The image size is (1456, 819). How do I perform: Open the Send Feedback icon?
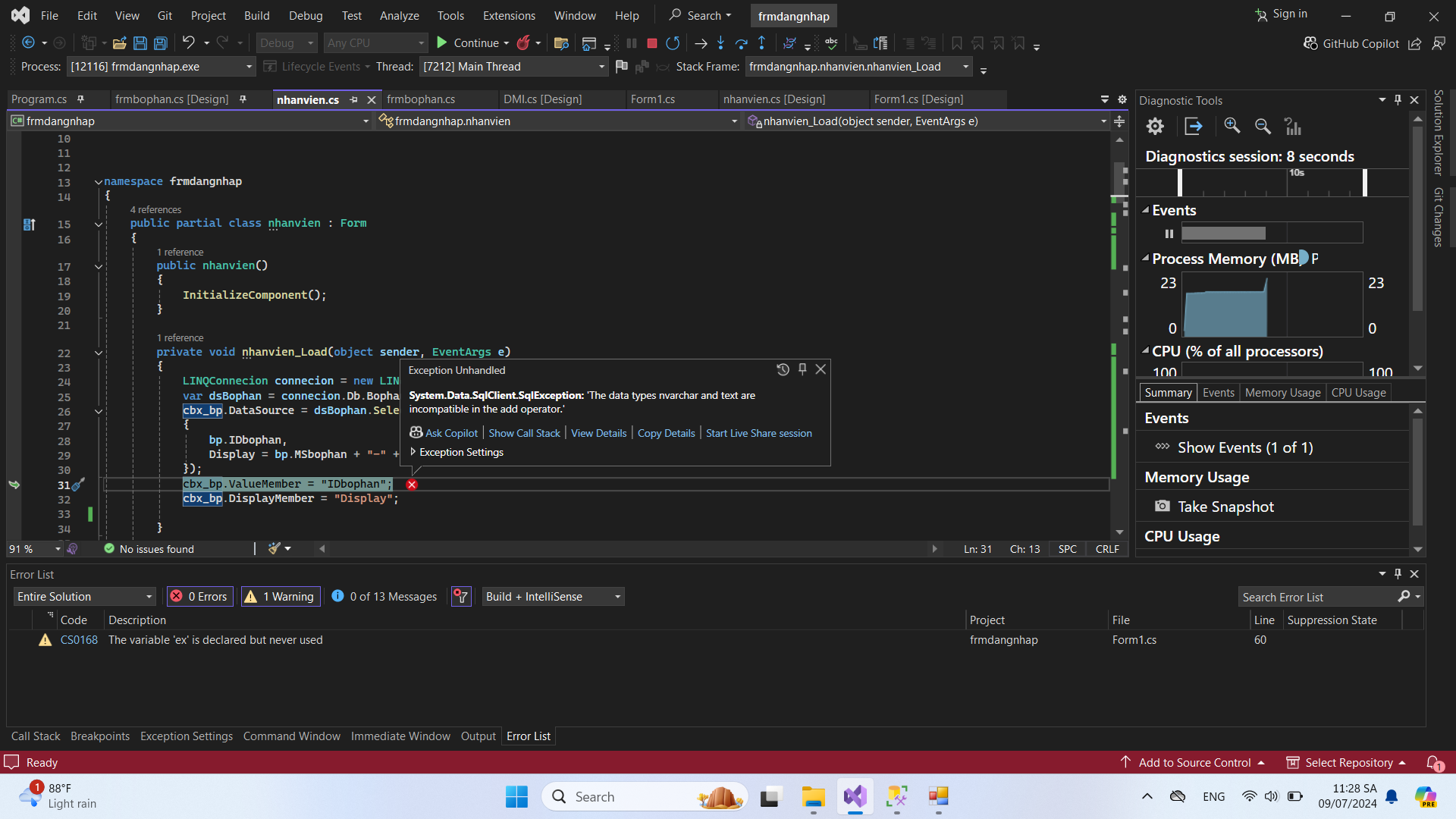(1439, 43)
